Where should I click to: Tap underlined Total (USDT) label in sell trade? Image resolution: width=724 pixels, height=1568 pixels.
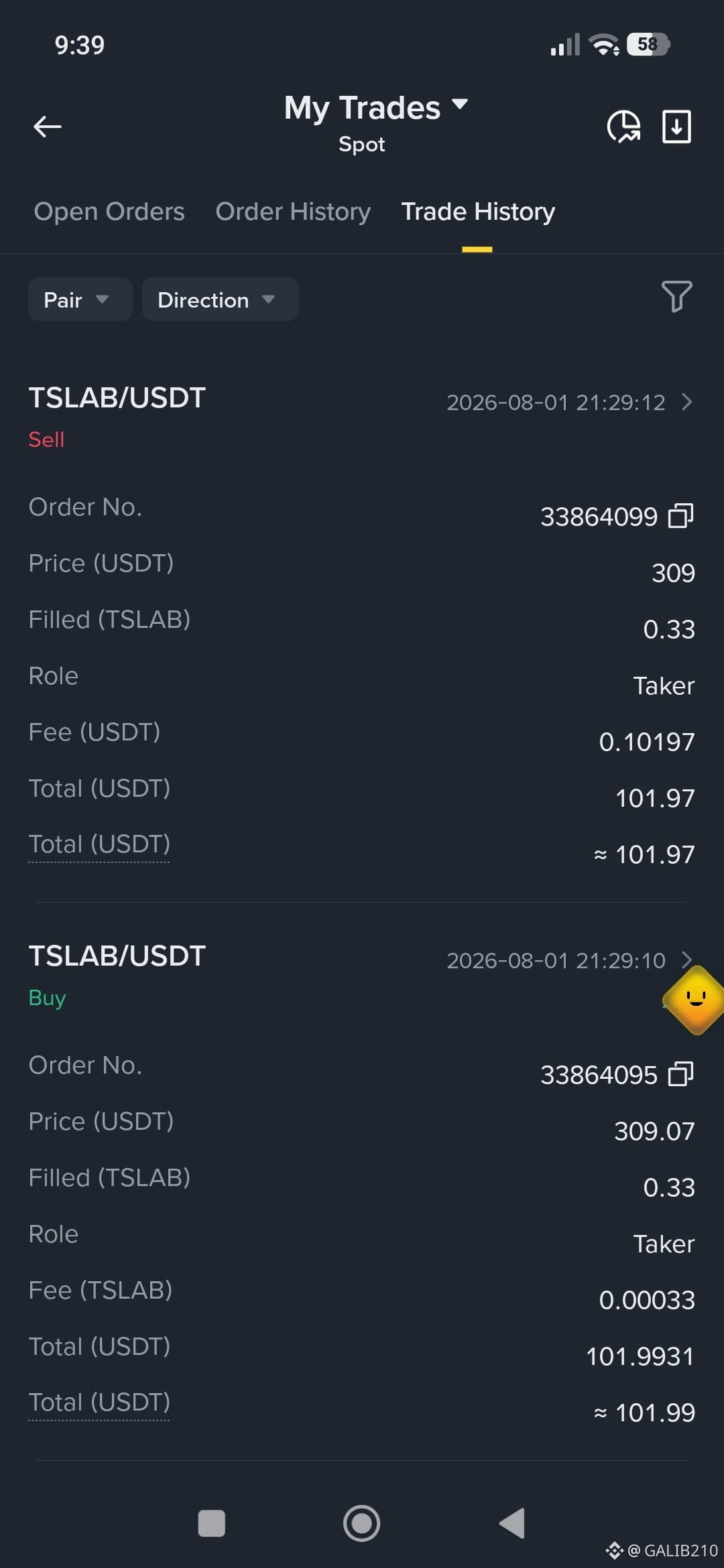[x=99, y=844]
